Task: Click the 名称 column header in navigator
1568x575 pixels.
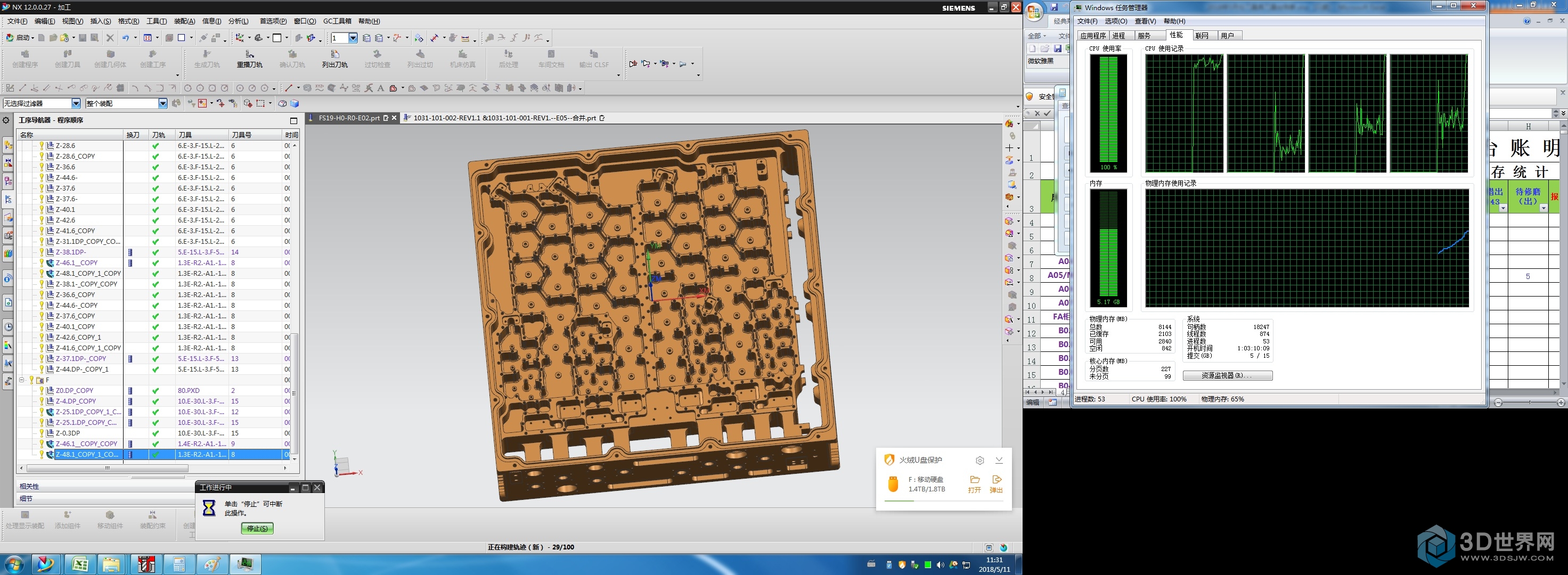Action: coord(69,135)
